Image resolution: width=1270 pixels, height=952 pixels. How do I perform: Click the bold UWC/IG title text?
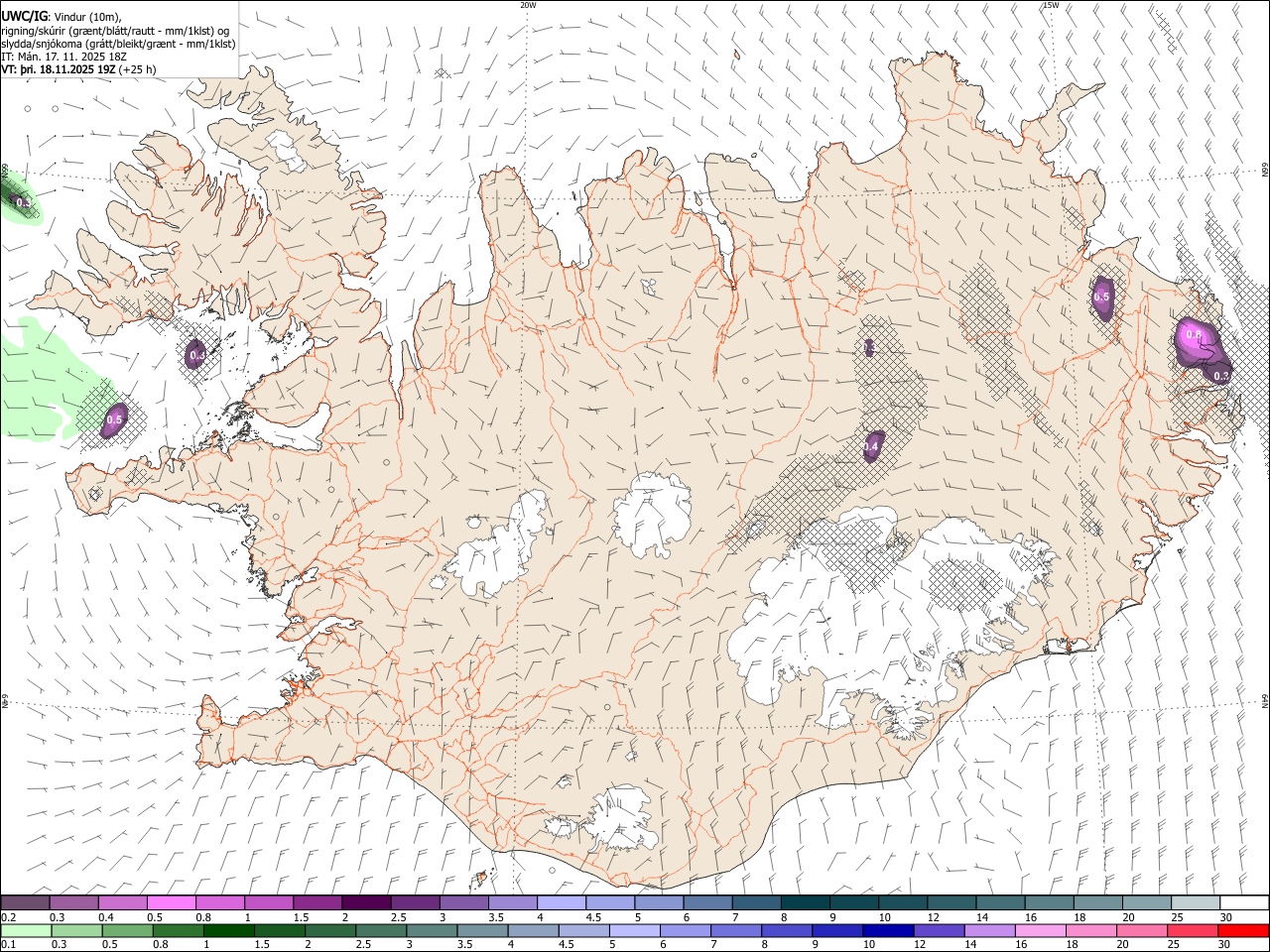[24, 17]
